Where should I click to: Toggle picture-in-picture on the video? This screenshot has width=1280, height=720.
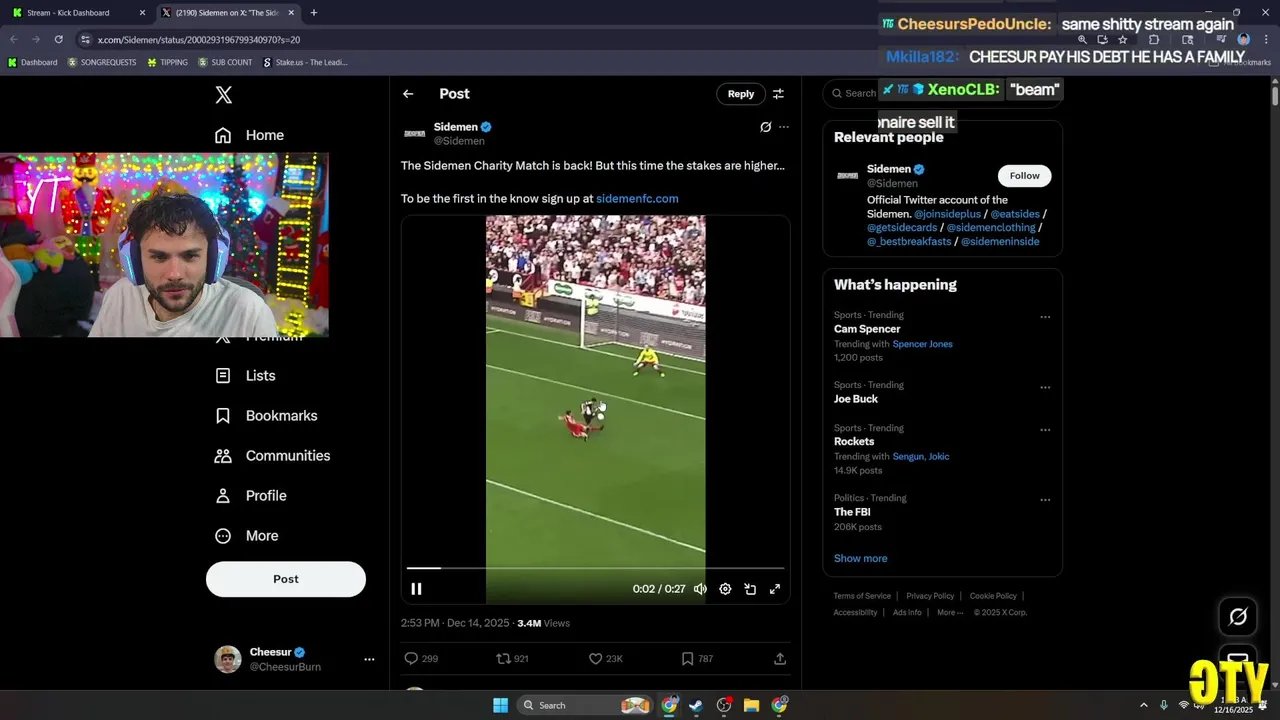750,589
